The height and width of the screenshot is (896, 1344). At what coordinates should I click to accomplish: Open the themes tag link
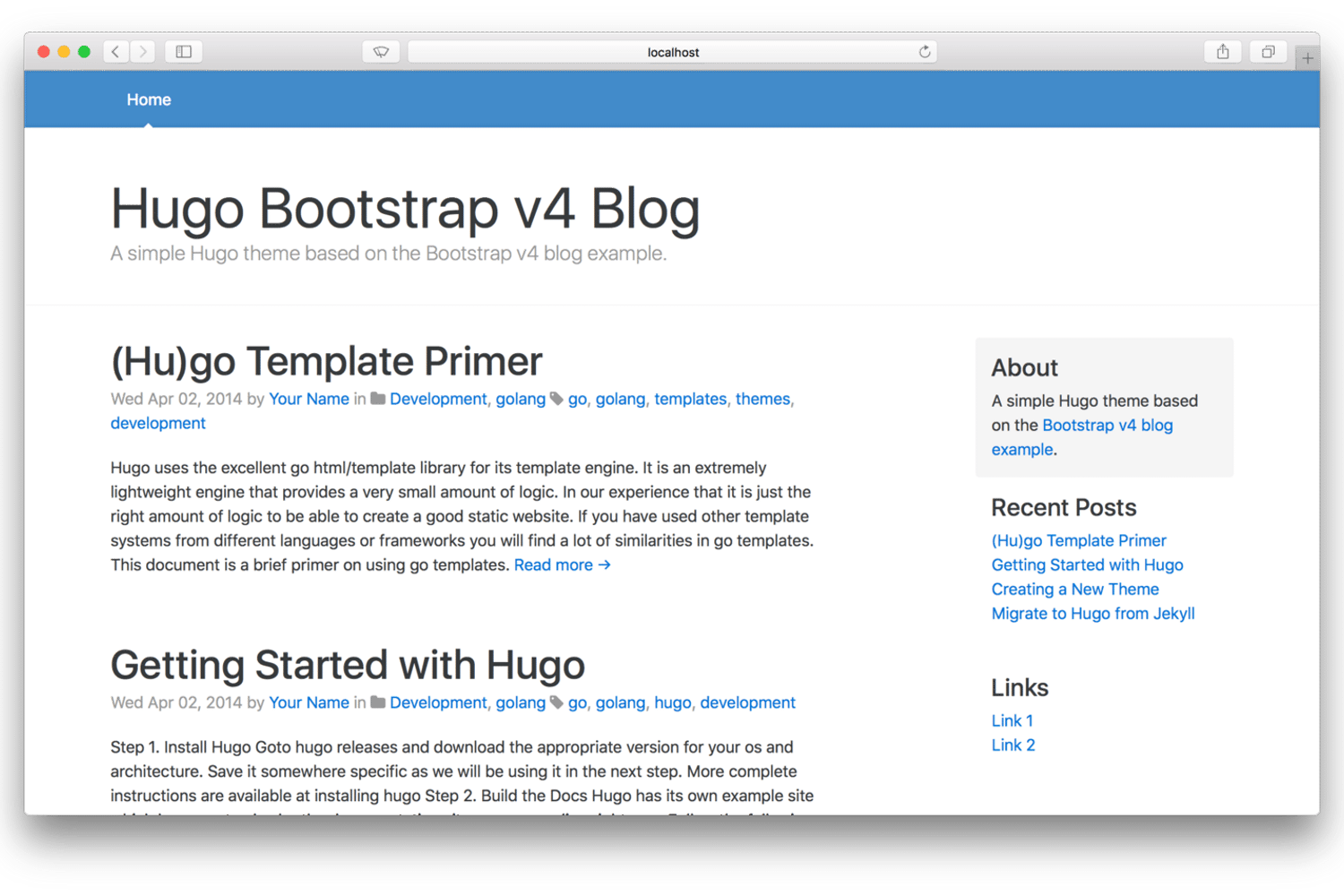(762, 398)
